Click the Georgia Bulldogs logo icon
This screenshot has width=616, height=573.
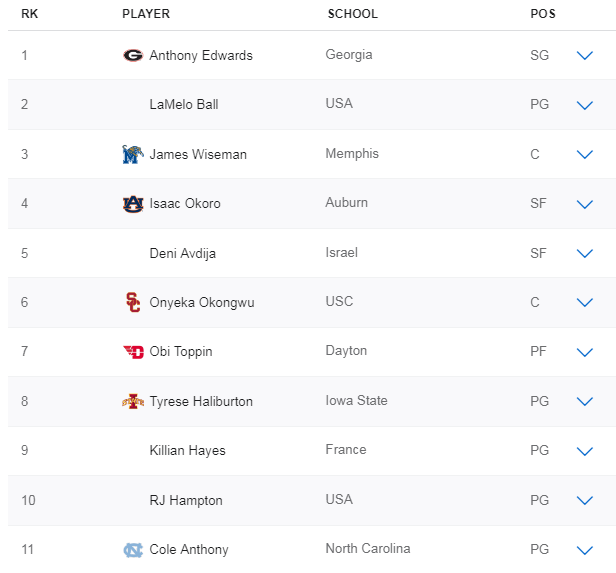pyautogui.click(x=132, y=56)
